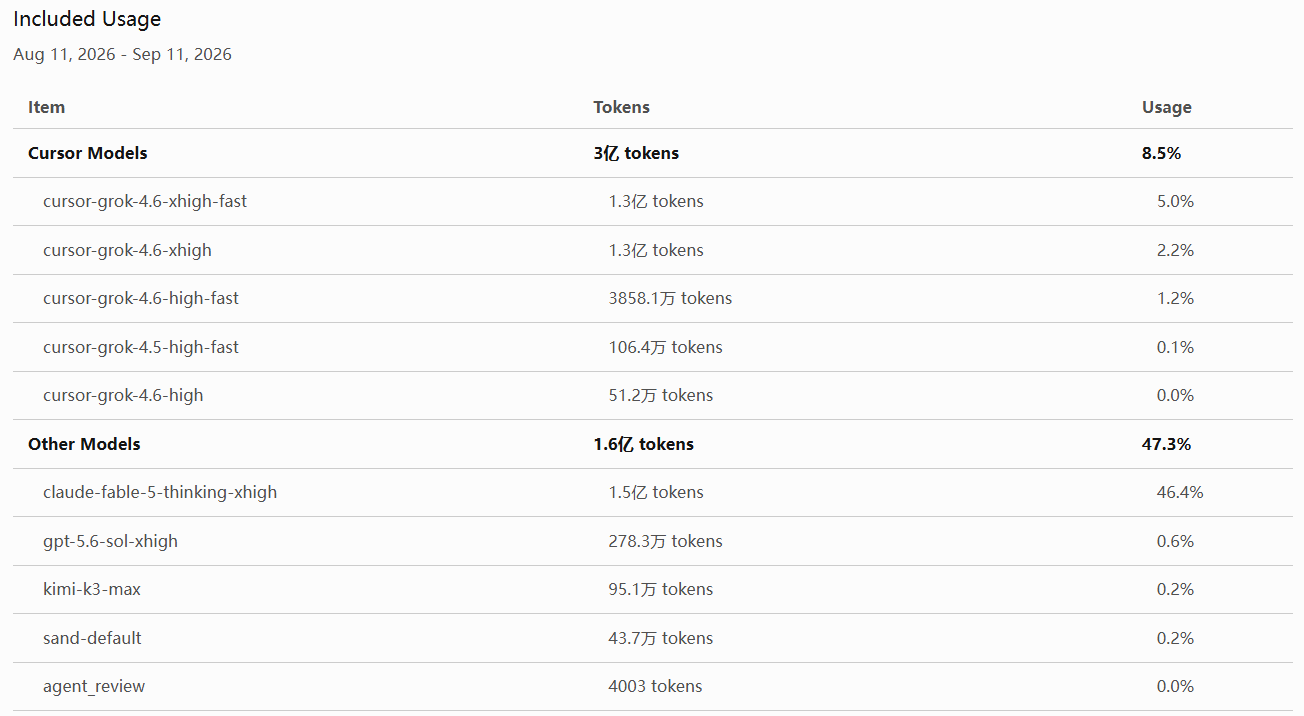Click the Item column header

[46, 107]
